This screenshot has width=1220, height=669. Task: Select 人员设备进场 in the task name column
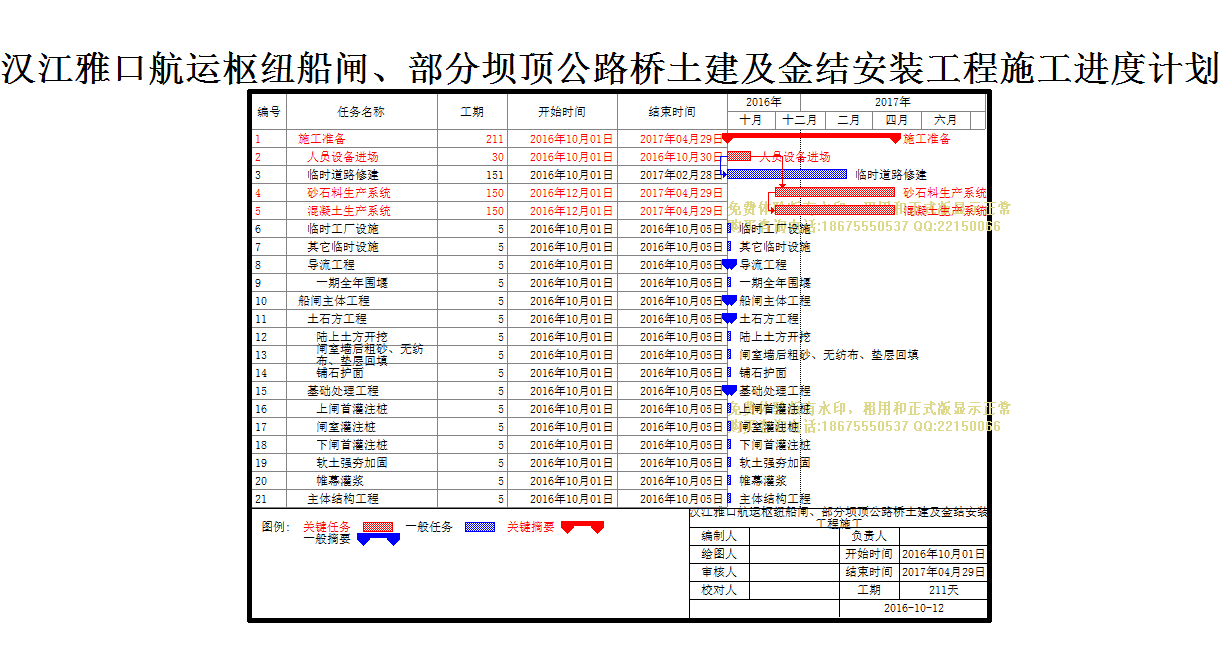343,157
